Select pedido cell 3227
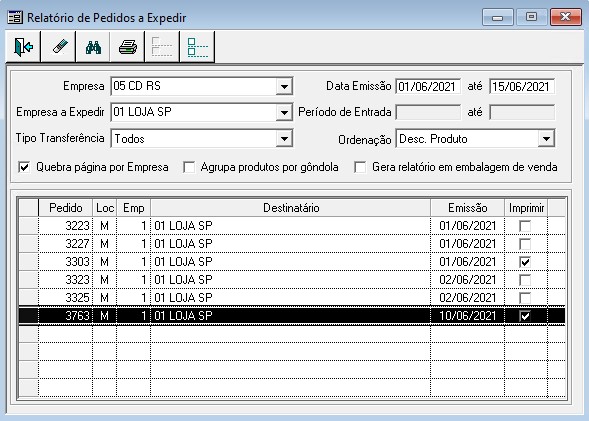This screenshot has width=589, height=421. (65, 244)
